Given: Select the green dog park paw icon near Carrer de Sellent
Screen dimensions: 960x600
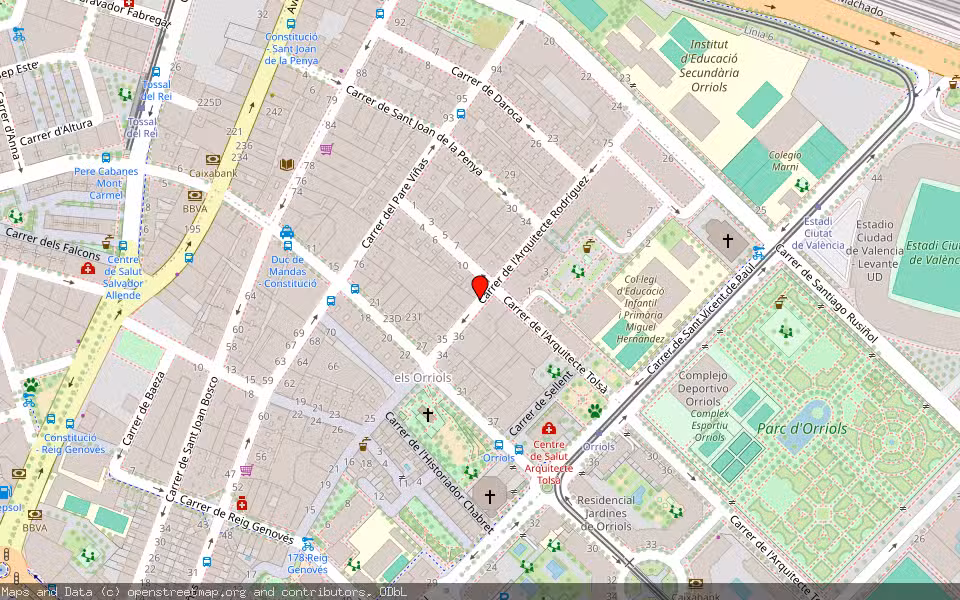Looking at the screenshot, I should 595,411.
